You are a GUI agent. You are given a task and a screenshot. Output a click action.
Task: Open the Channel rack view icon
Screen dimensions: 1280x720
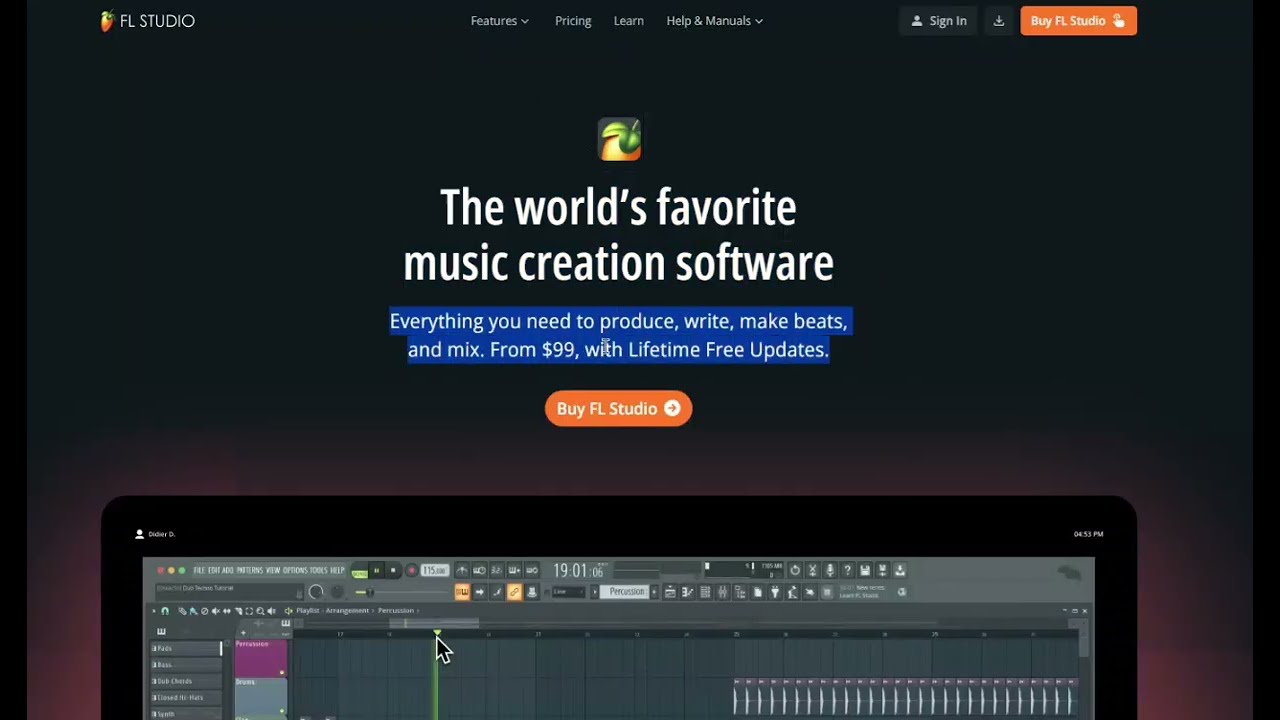pos(705,592)
